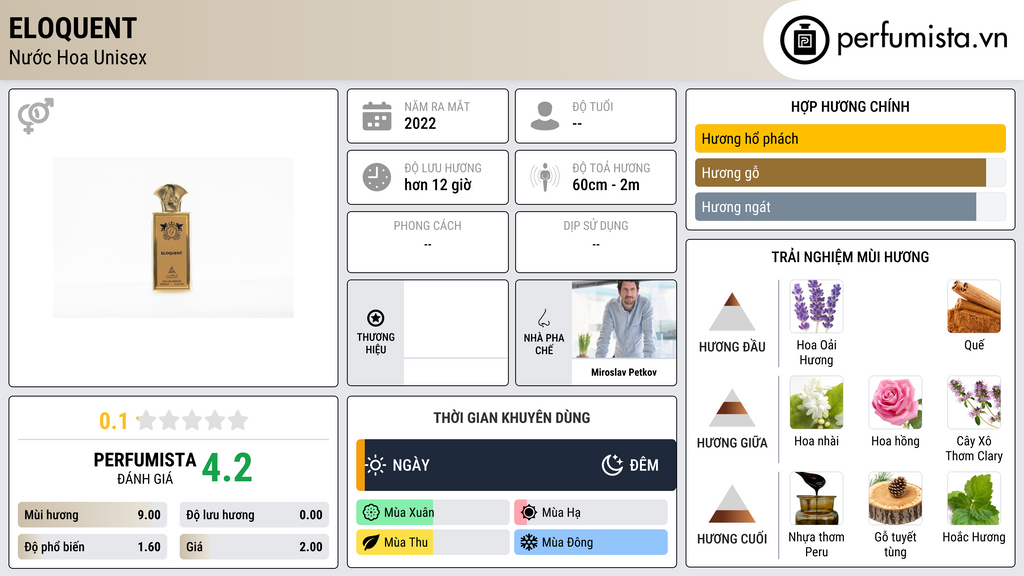Click the '60cm - 2m' sillage value
The width and height of the screenshot is (1024, 576).
[606, 185]
